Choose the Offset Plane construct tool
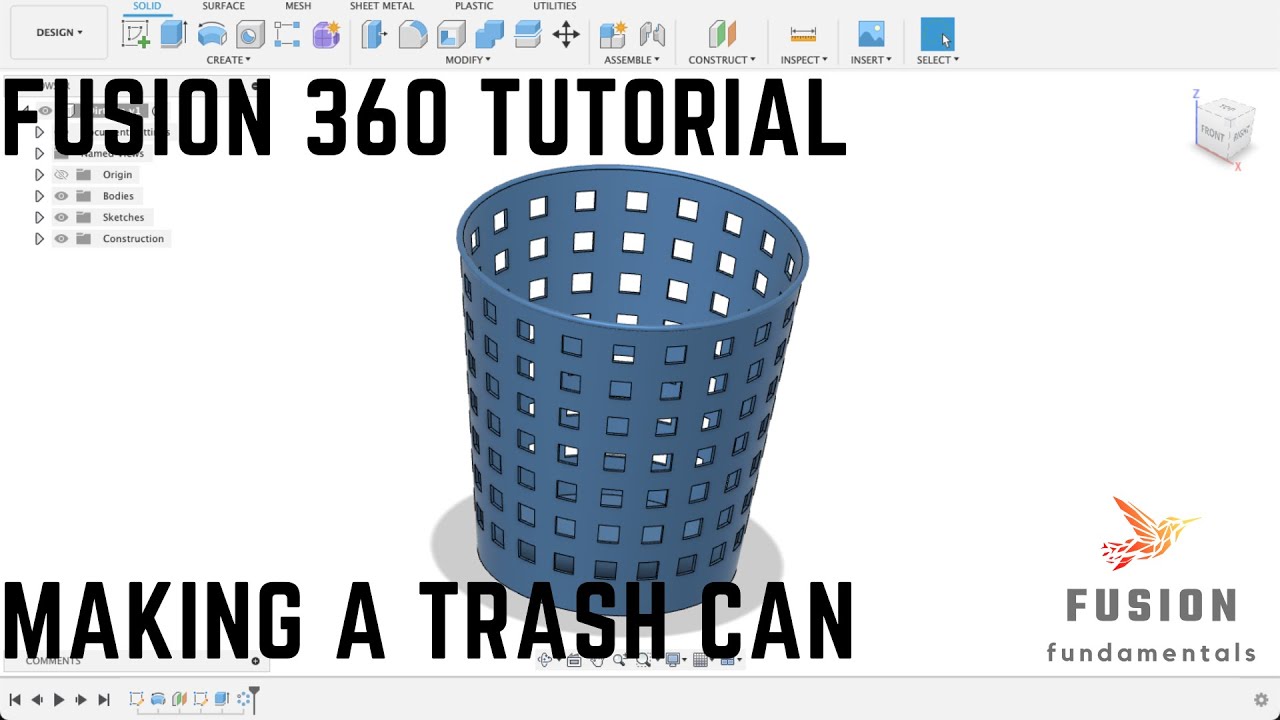Image resolution: width=1280 pixels, height=720 pixels. (x=722, y=35)
